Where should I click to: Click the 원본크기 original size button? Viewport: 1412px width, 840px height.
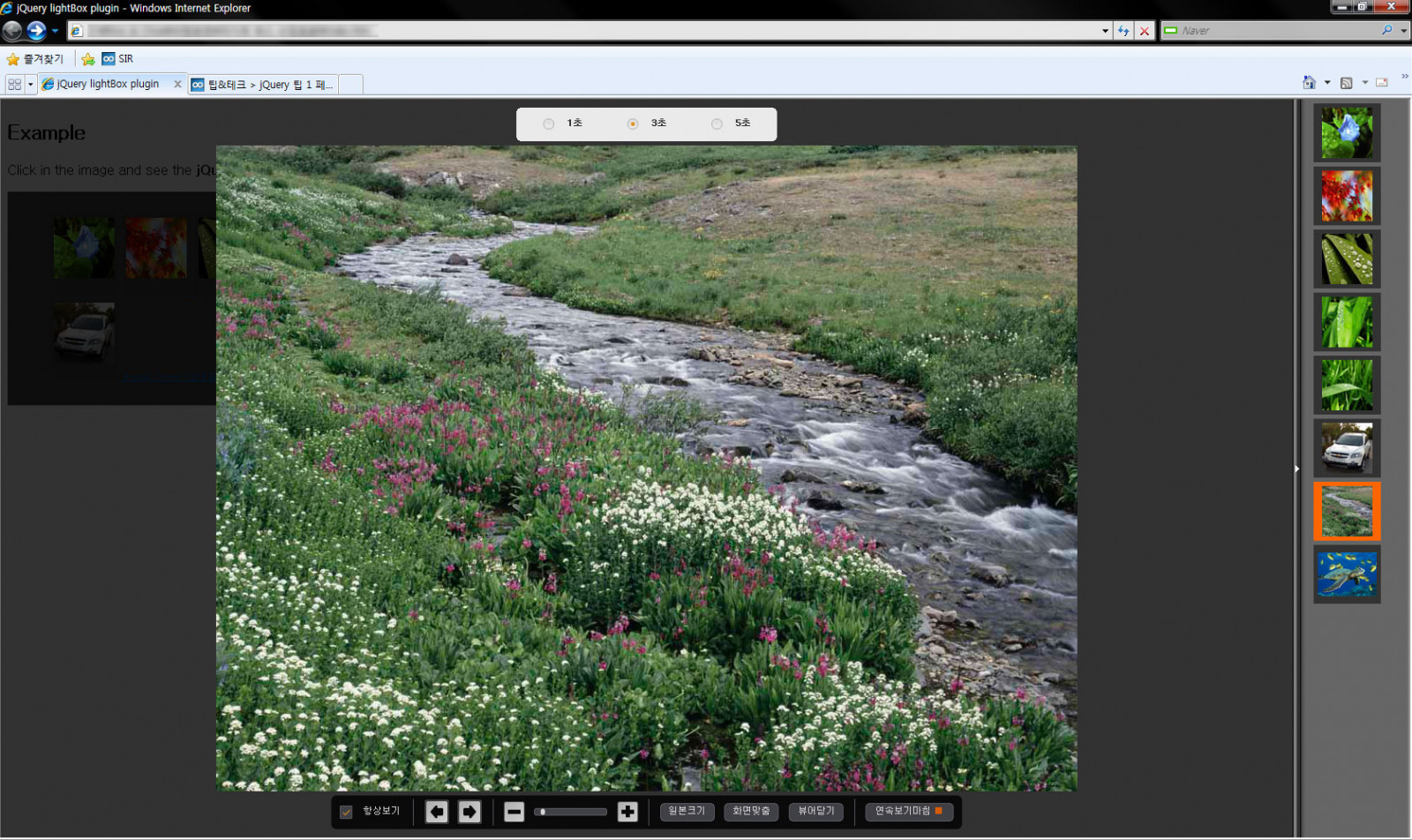point(687,812)
